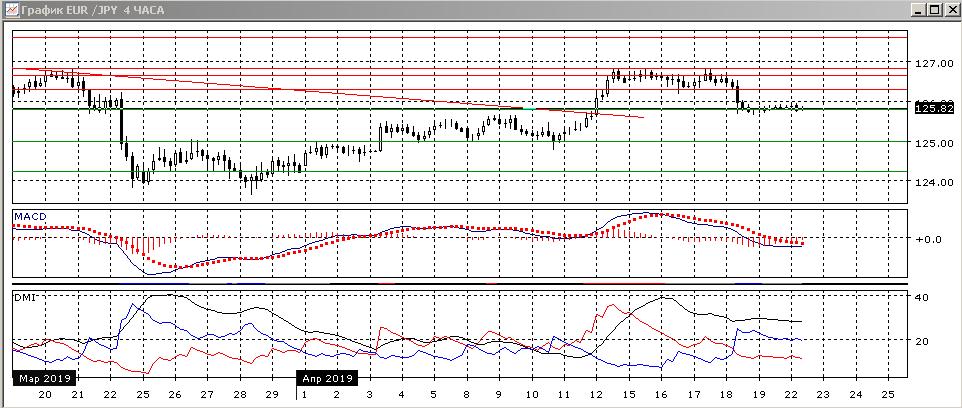Maximize the EUR/JPY chart window
962x408 pixels.
pyautogui.click(x=934, y=10)
